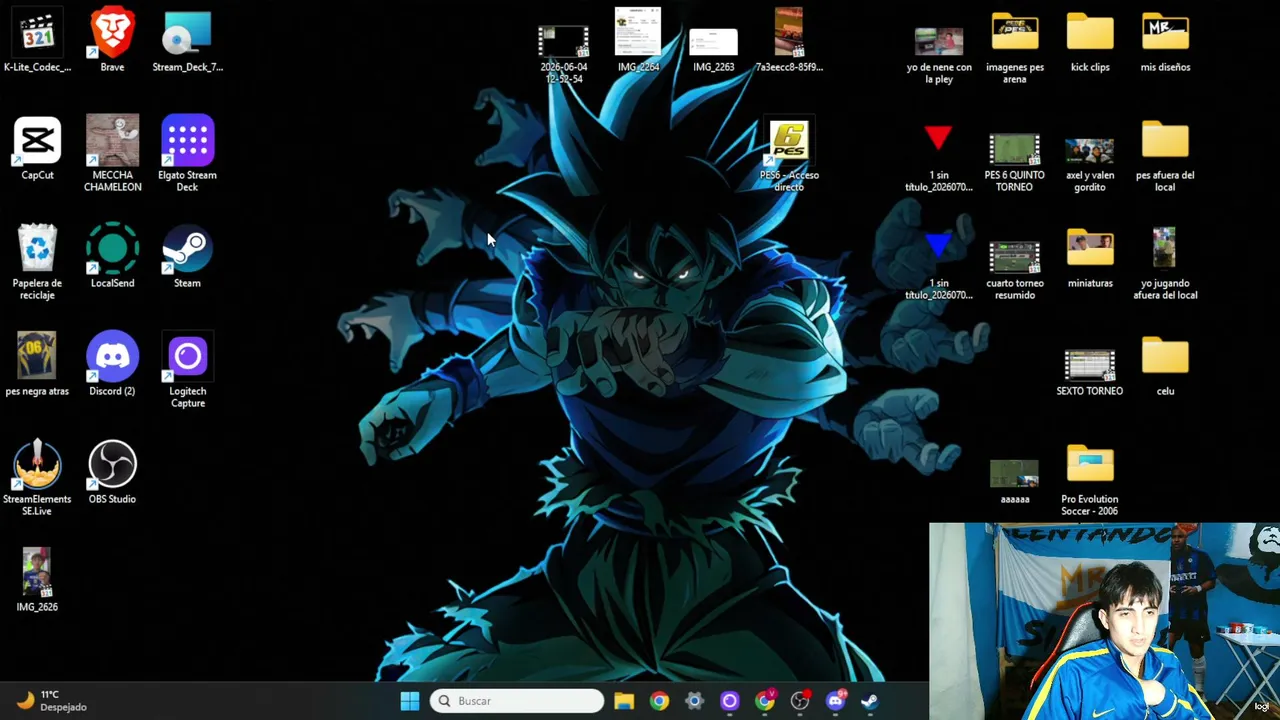The height and width of the screenshot is (720, 1280).
Task: Open Settings gear from the taskbar
Action: (x=694, y=701)
